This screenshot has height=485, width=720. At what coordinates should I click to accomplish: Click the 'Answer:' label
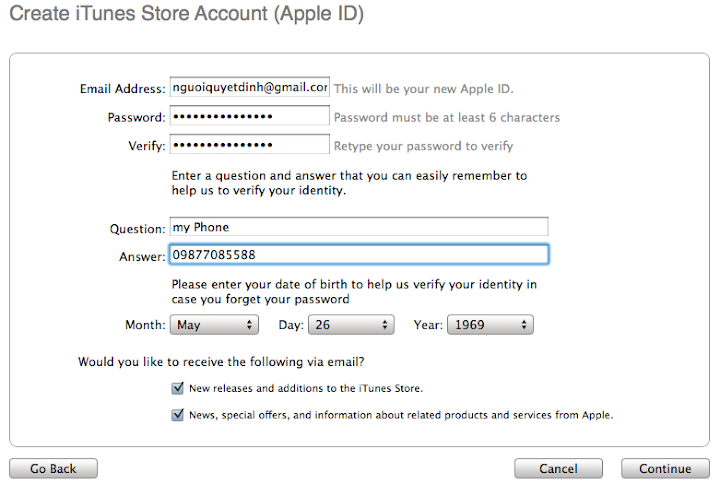point(142,256)
